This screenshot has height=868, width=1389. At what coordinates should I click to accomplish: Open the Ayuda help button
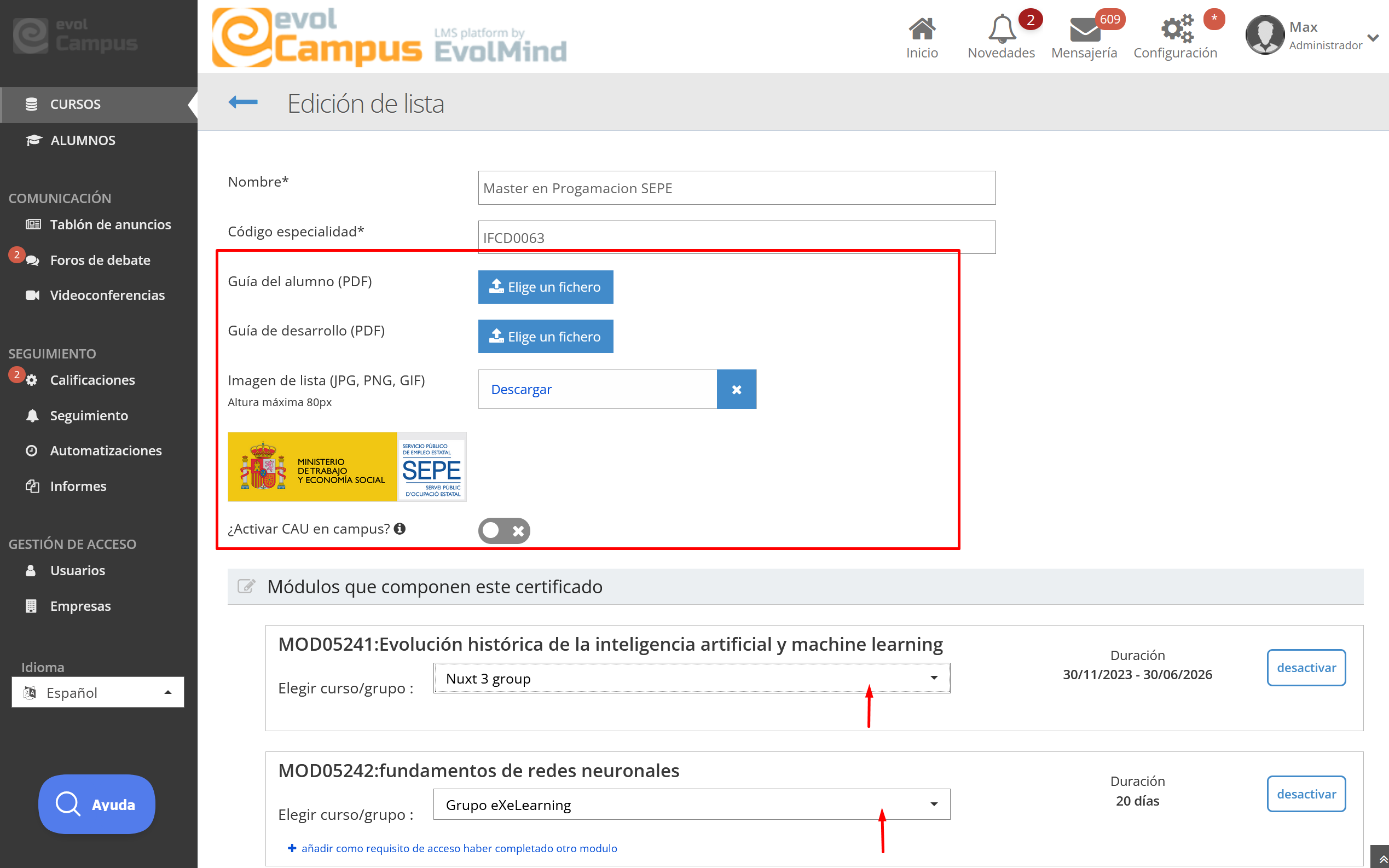click(96, 805)
